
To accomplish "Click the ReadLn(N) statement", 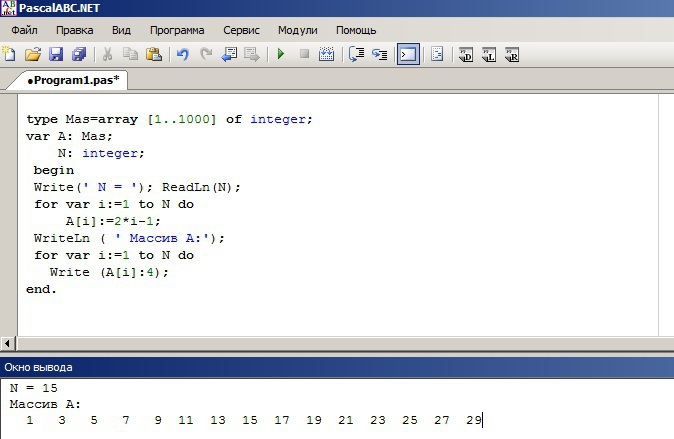I will (201, 187).
